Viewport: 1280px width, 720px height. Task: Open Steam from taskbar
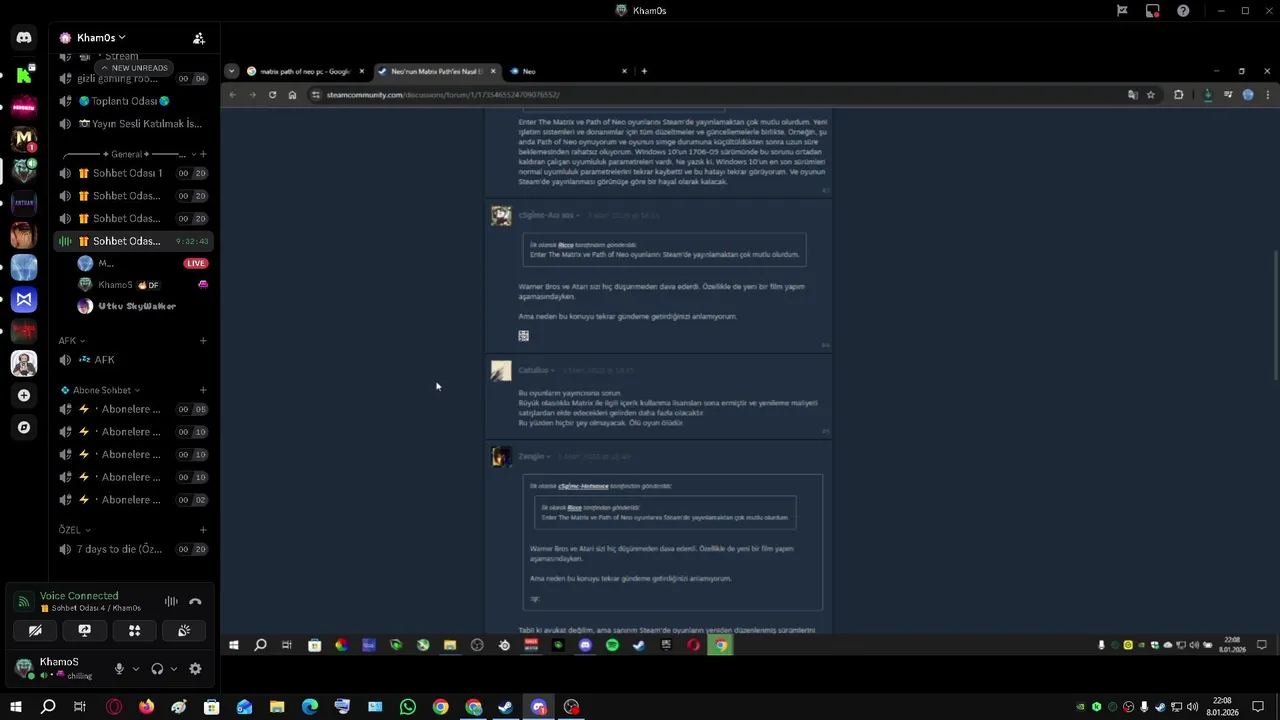click(506, 707)
